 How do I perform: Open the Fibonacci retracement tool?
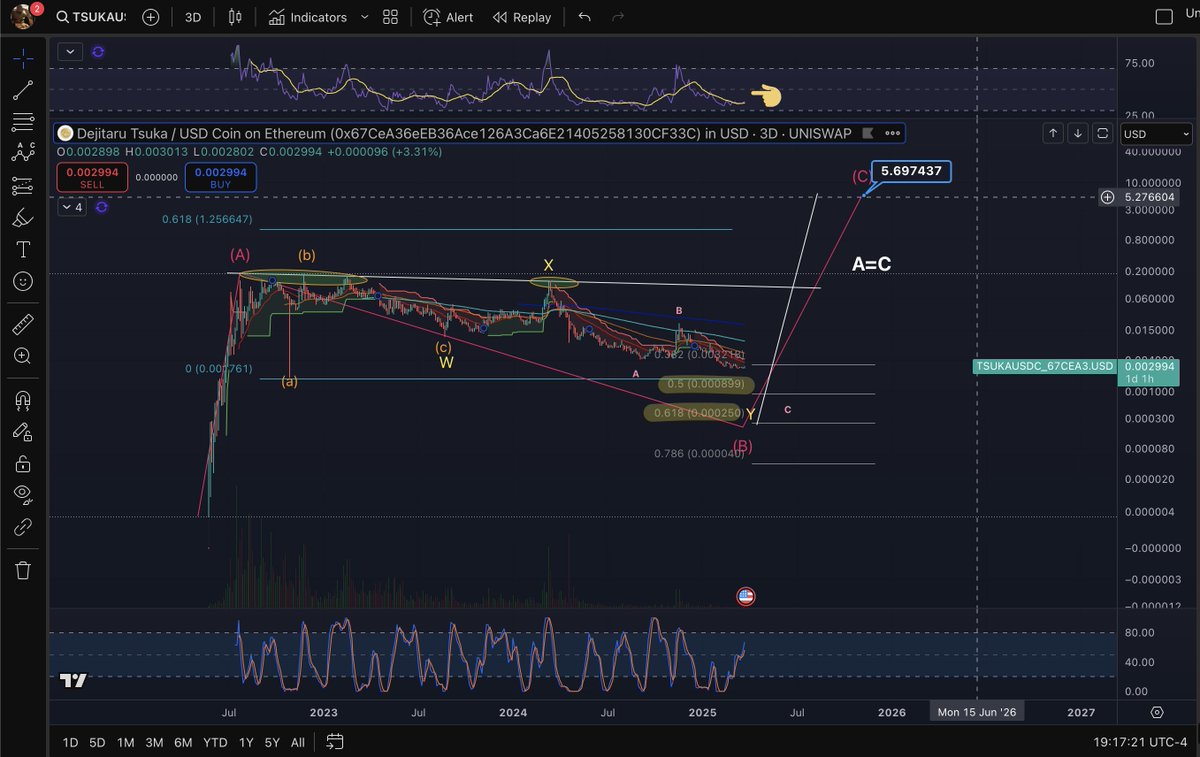click(23, 122)
